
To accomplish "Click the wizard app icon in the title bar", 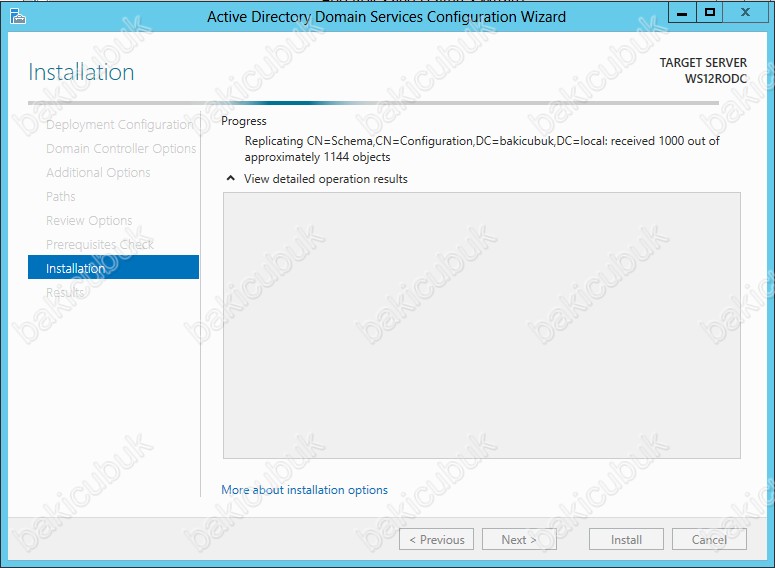I will (x=17, y=16).
